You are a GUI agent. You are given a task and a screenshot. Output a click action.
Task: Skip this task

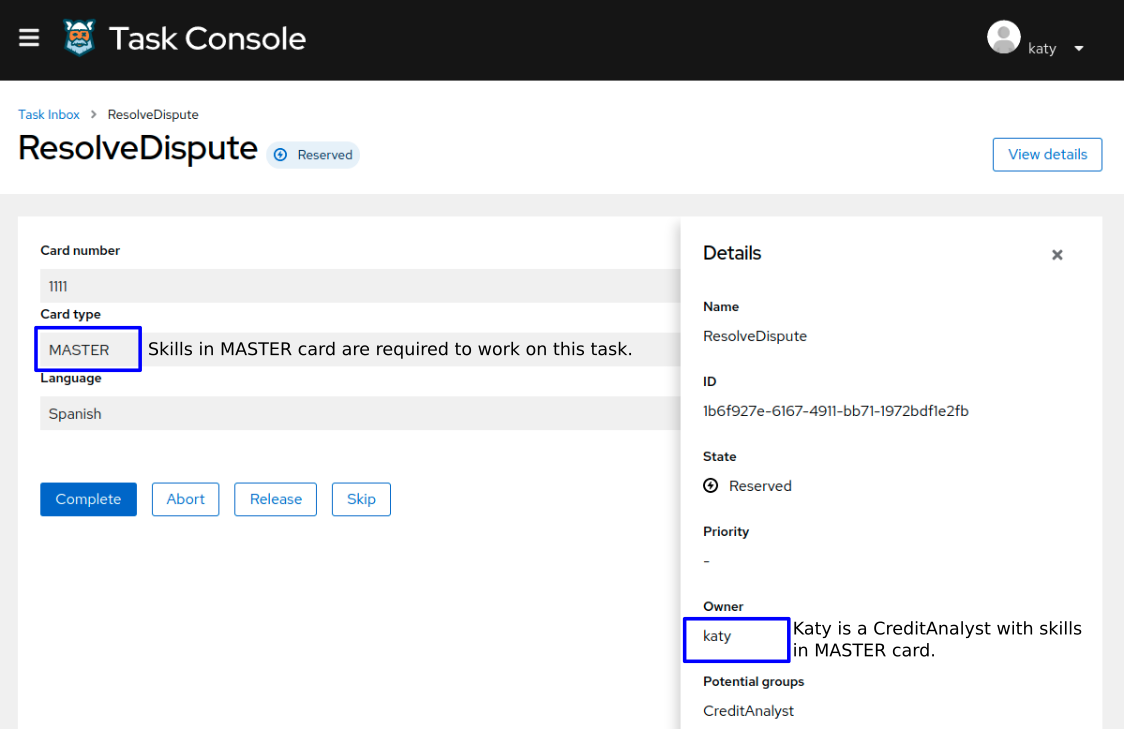pos(361,499)
